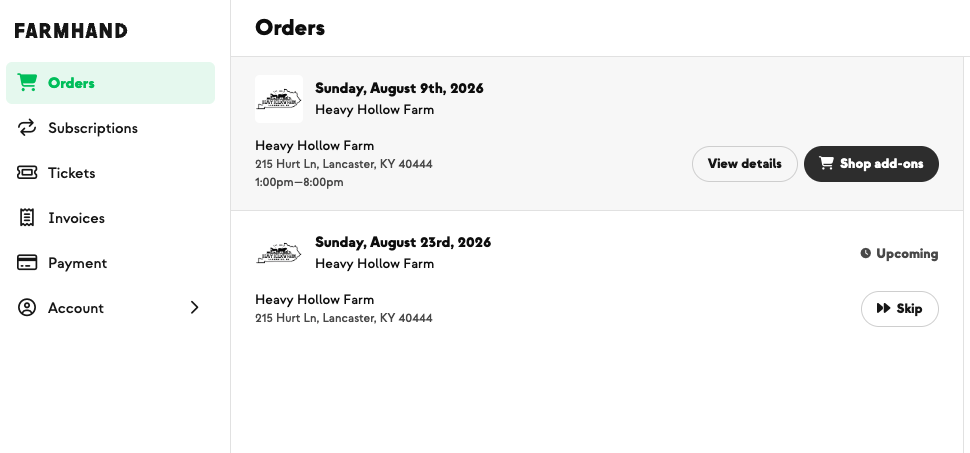
Task: Click the Tickets icon in sidebar
Action: [27, 173]
